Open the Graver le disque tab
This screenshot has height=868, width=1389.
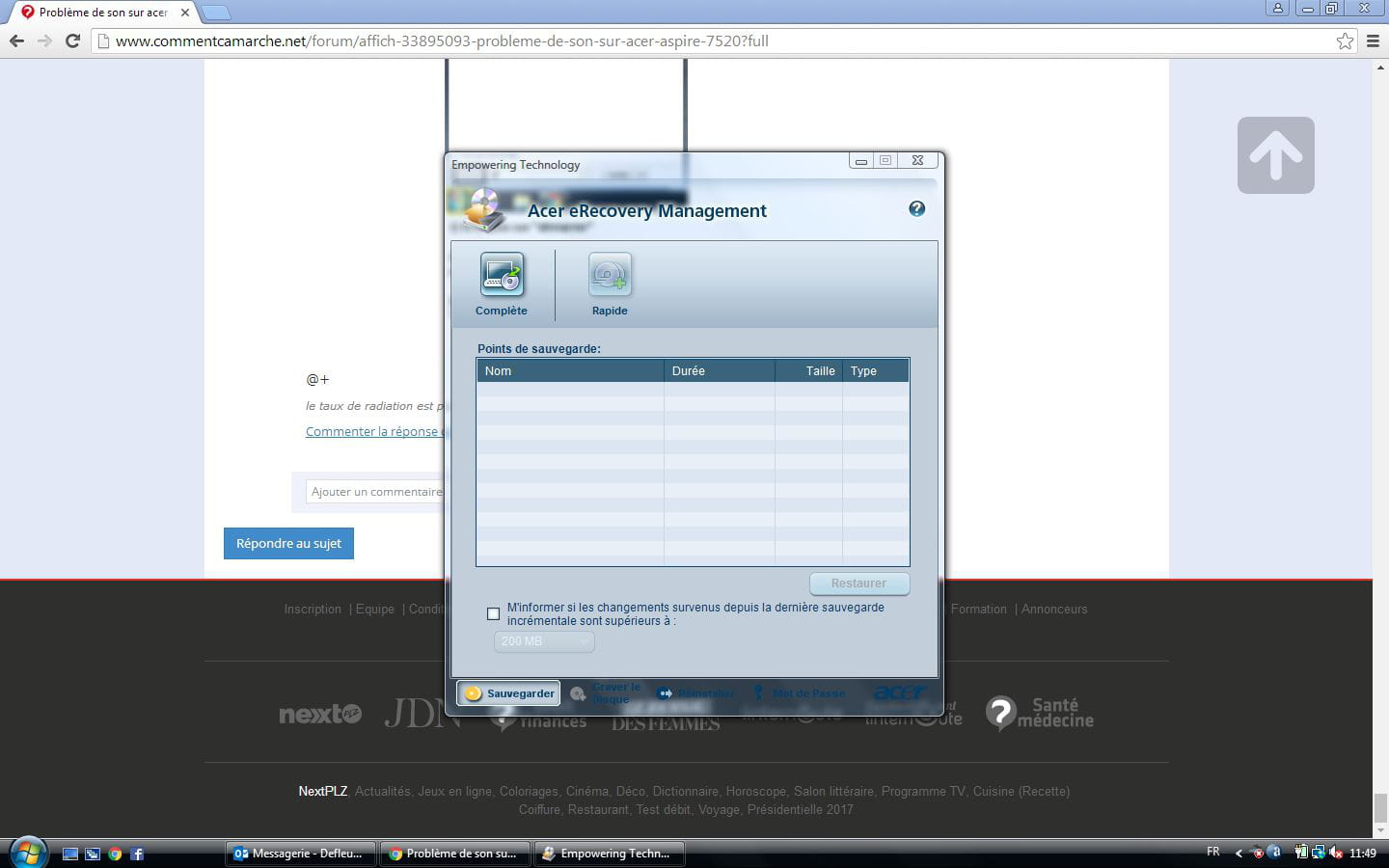pos(606,692)
